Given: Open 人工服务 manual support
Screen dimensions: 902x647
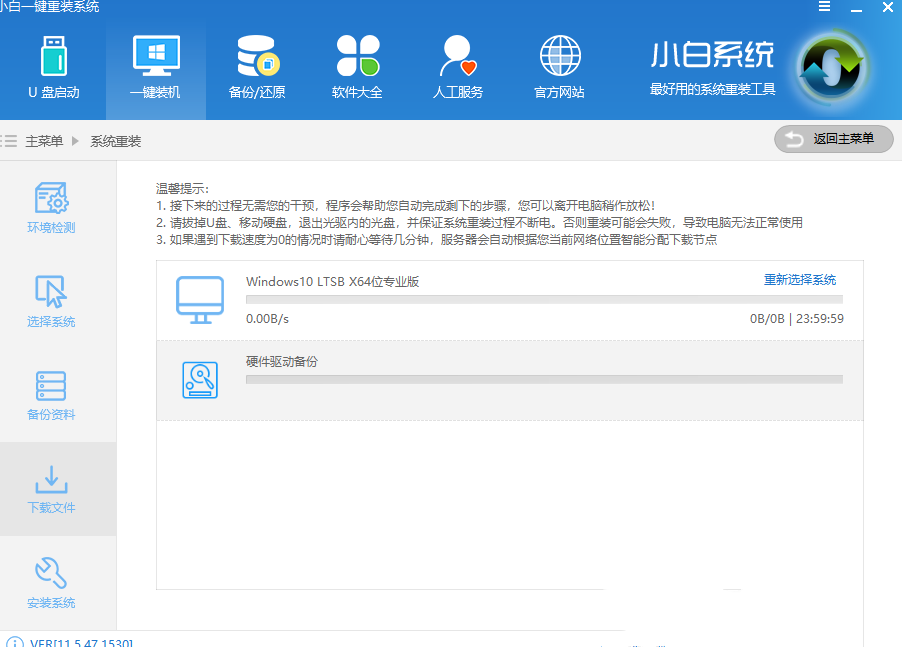Looking at the screenshot, I should click(458, 67).
